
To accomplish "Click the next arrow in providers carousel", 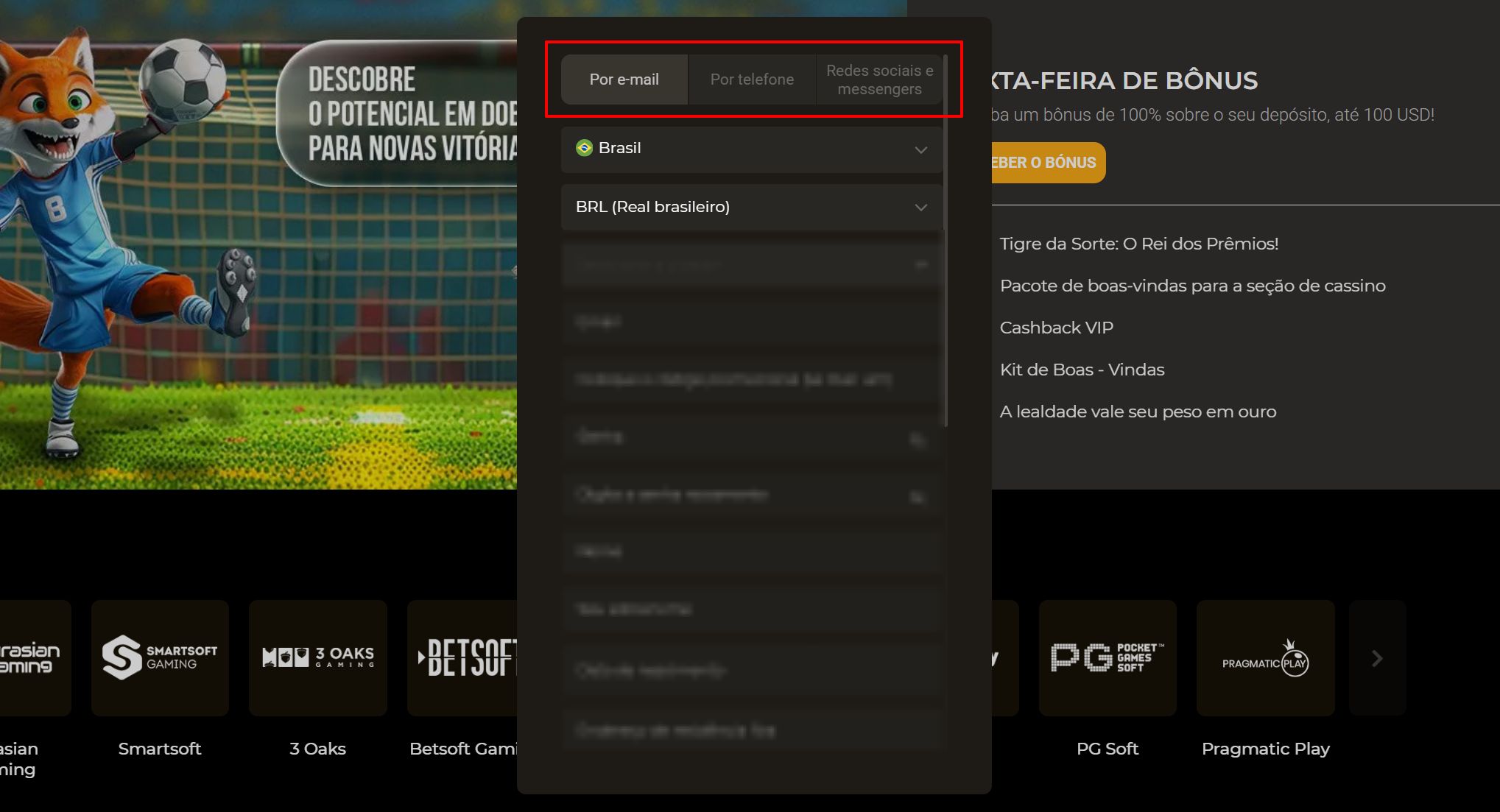I will [1377, 657].
